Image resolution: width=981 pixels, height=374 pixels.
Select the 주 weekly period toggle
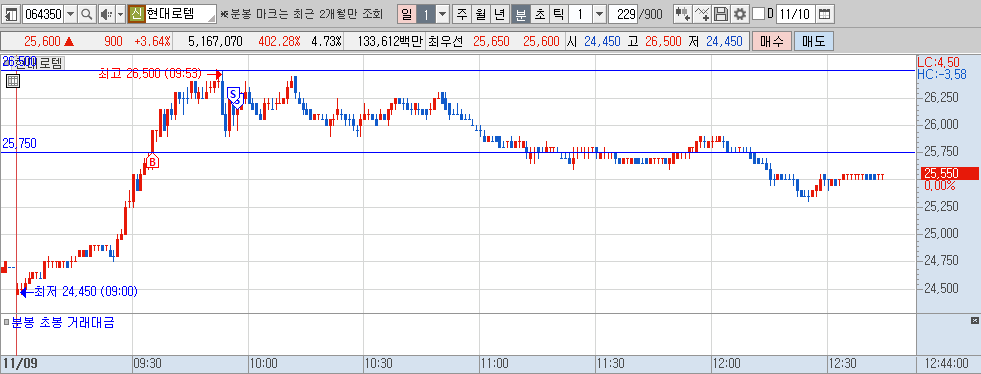(x=462, y=13)
